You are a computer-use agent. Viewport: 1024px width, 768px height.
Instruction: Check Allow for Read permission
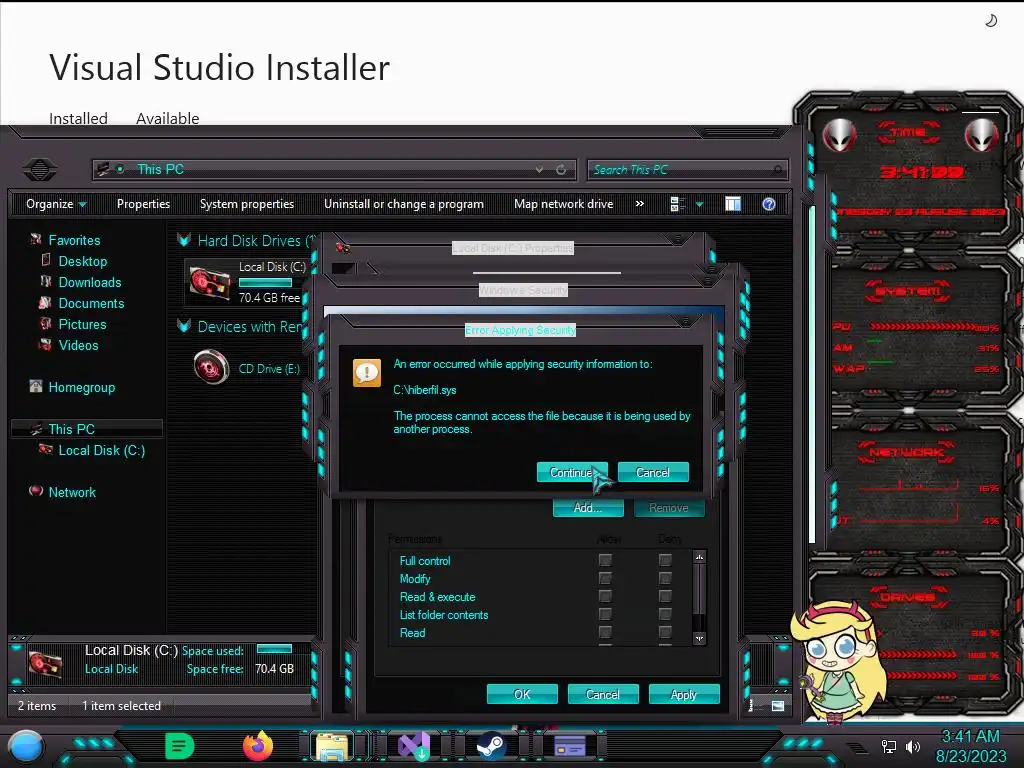[x=605, y=632]
